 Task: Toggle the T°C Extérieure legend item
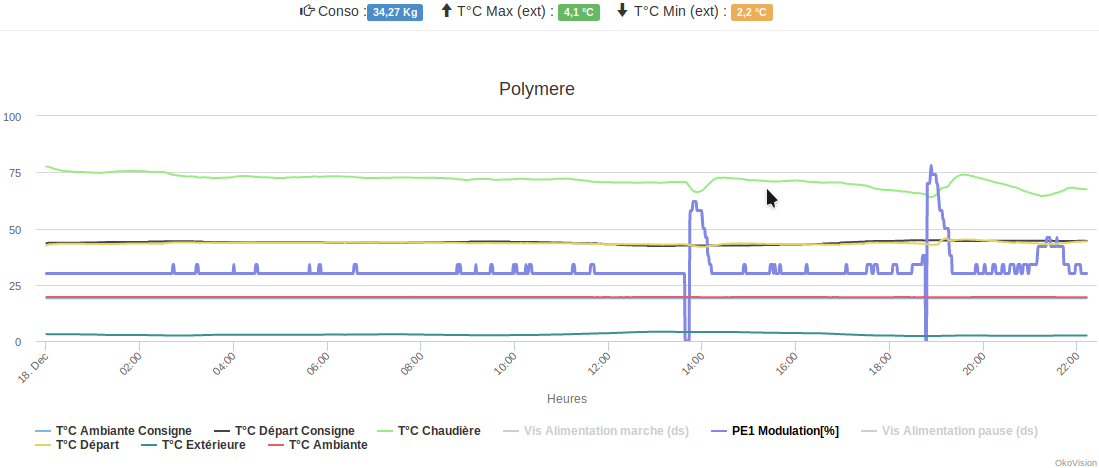pos(203,445)
